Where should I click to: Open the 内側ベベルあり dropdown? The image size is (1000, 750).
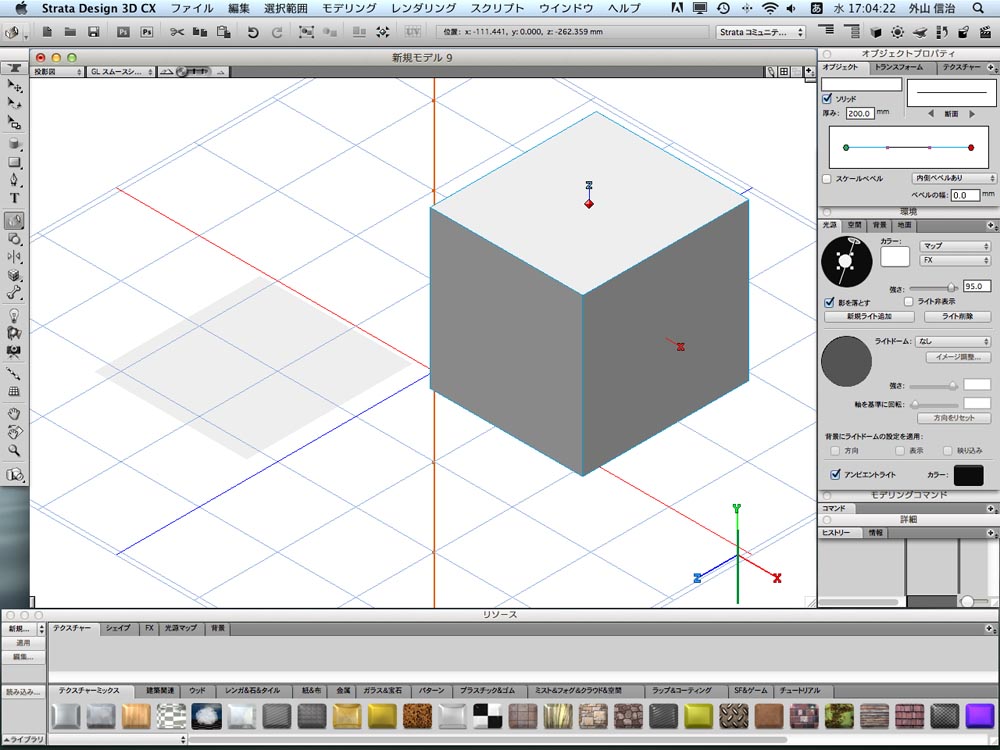click(954, 179)
